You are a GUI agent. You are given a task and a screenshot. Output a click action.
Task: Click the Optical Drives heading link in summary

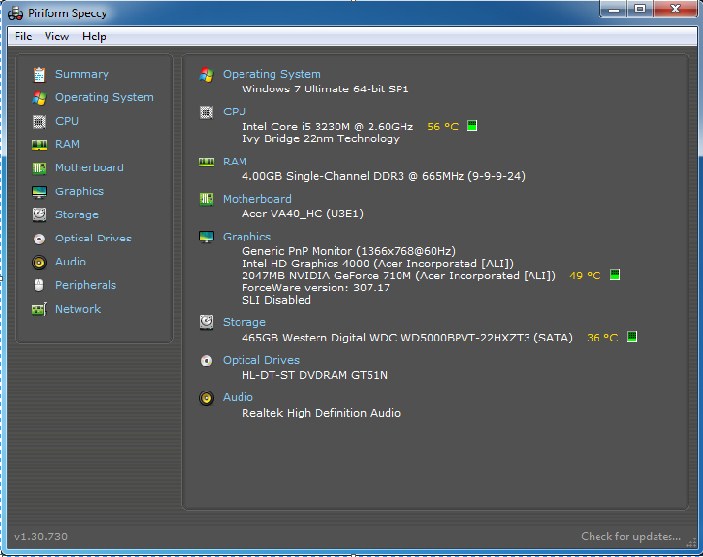tap(261, 360)
